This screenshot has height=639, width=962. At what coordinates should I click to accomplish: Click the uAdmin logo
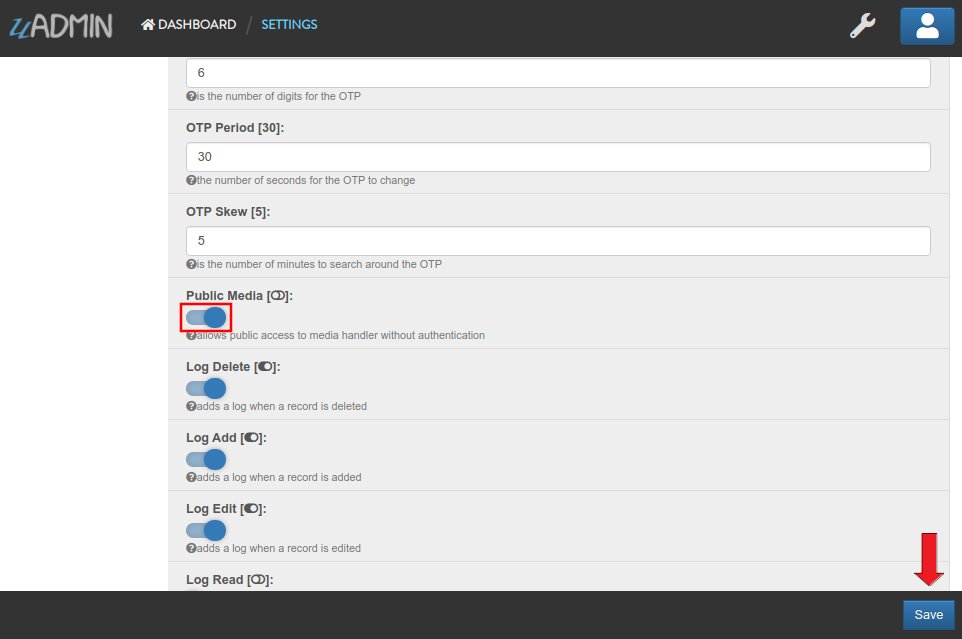[x=61, y=26]
